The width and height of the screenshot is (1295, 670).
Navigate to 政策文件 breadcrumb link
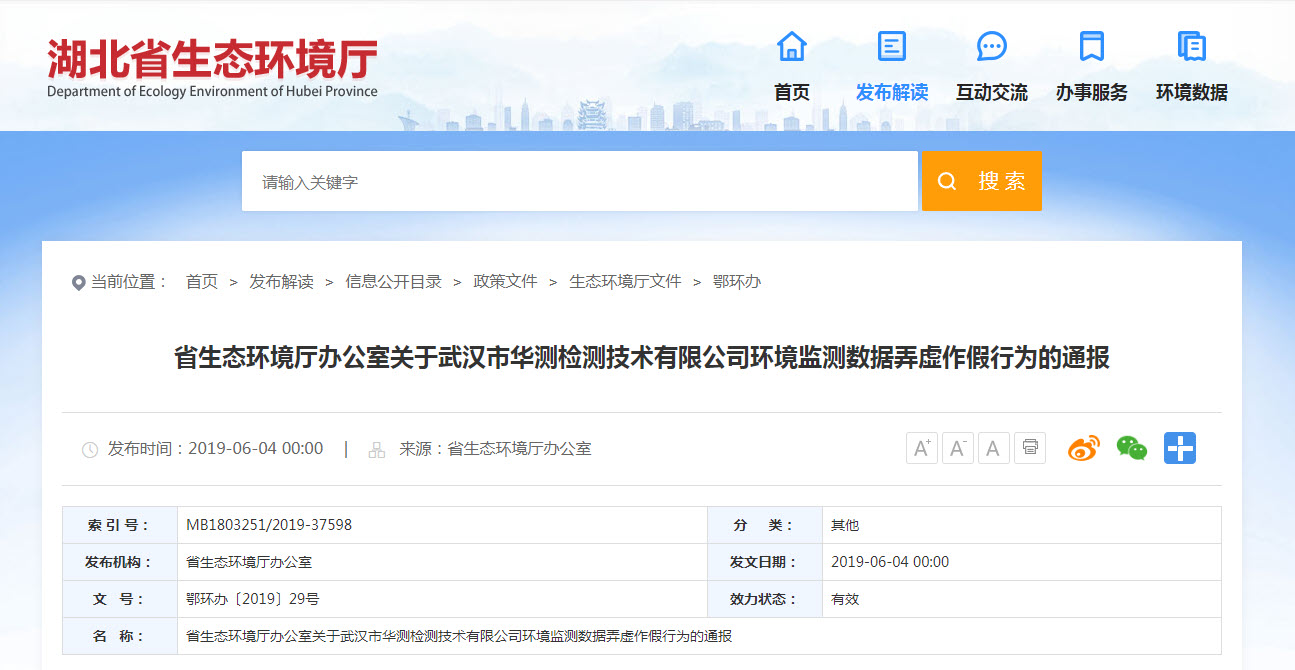click(505, 282)
